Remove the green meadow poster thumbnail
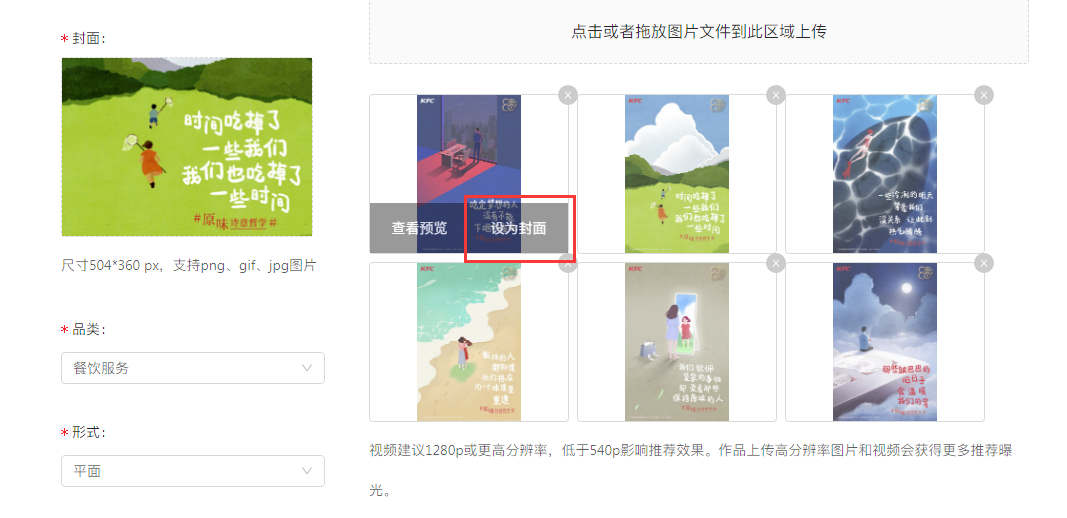This screenshot has height=518, width=1067. click(776, 95)
